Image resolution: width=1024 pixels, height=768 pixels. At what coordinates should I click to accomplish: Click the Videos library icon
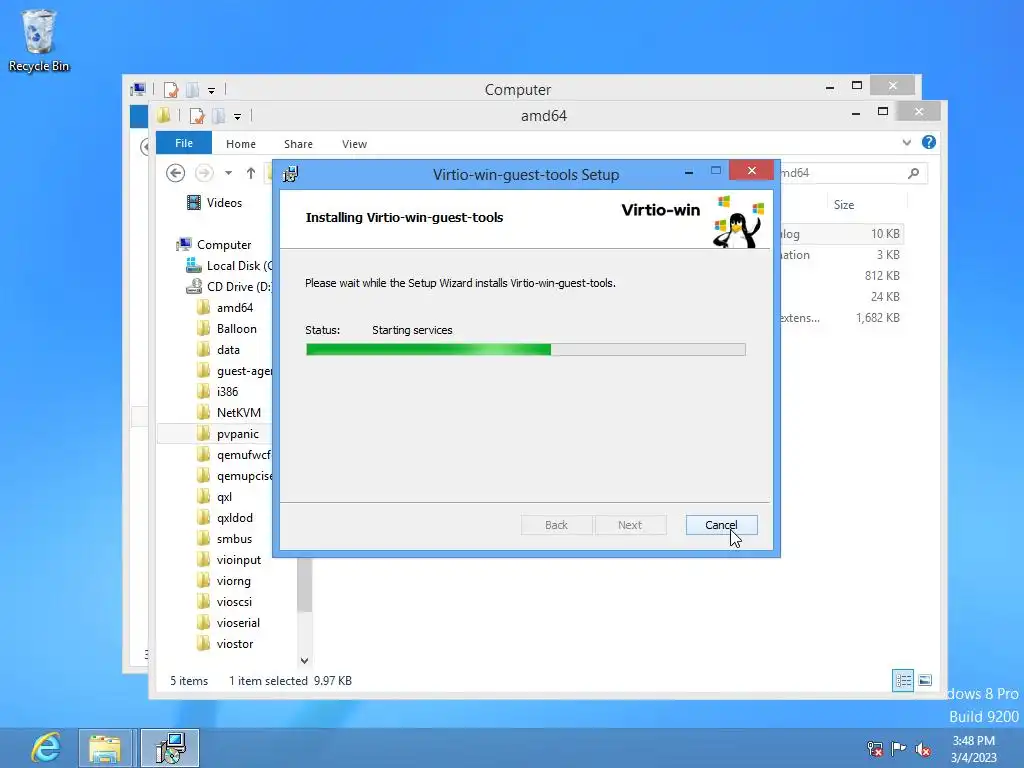tap(193, 202)
